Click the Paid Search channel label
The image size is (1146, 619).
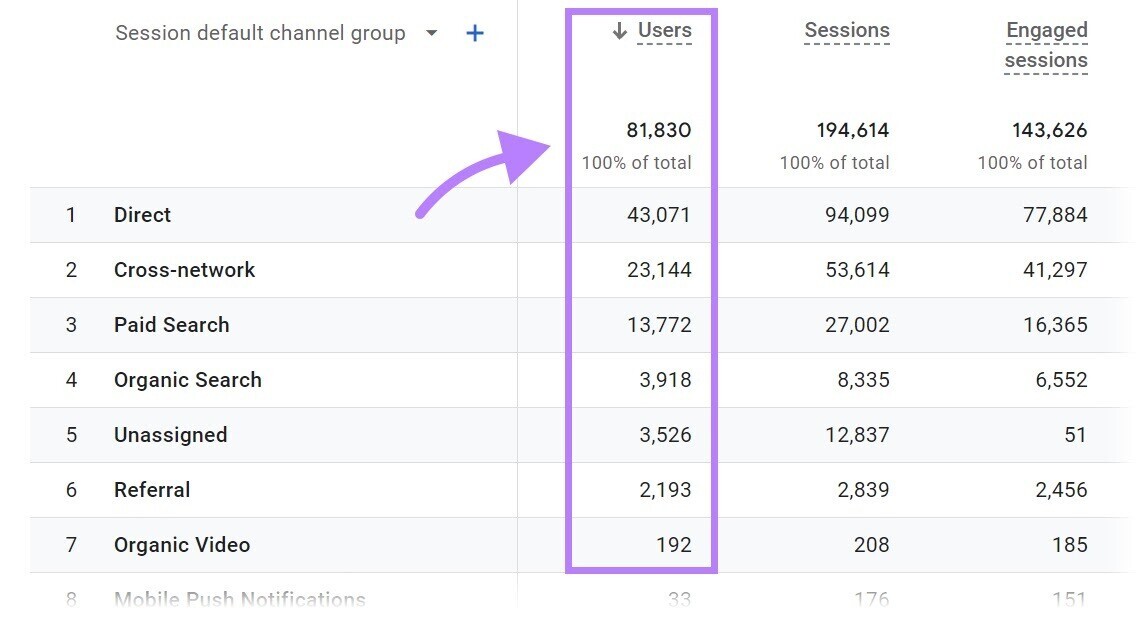pos(171,324)
